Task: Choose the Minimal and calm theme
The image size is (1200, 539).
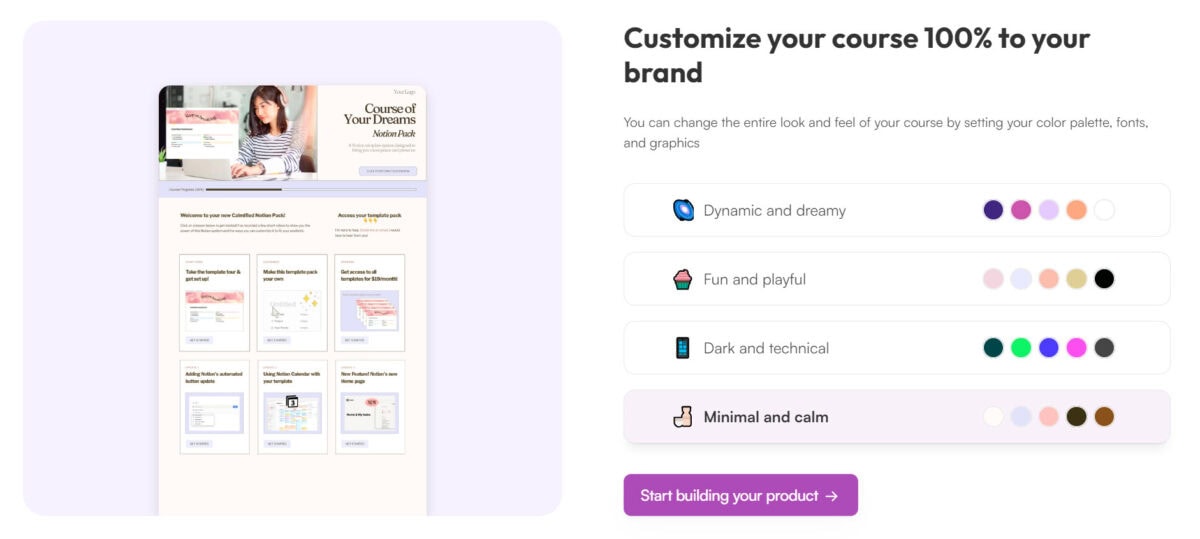Action: pos(897,417)
